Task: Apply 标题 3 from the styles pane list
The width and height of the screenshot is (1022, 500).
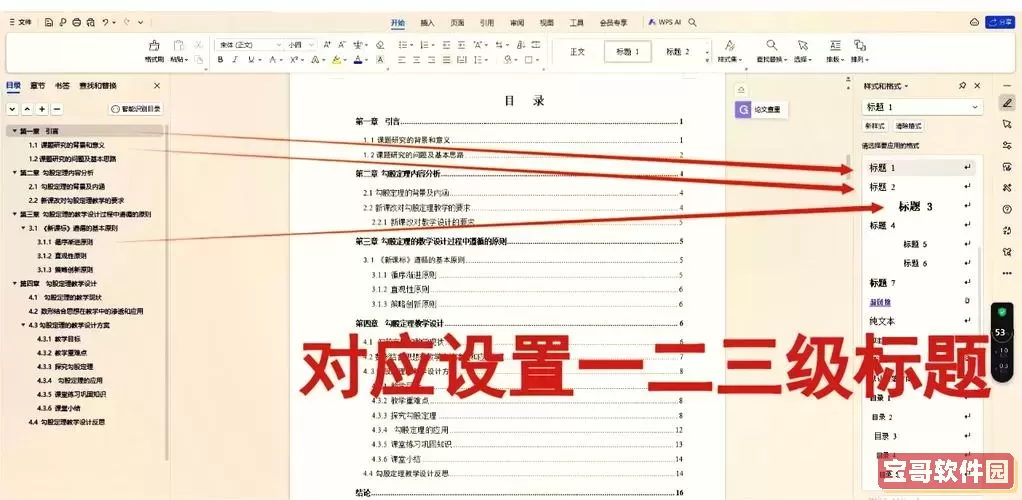Action: (918, 207)
